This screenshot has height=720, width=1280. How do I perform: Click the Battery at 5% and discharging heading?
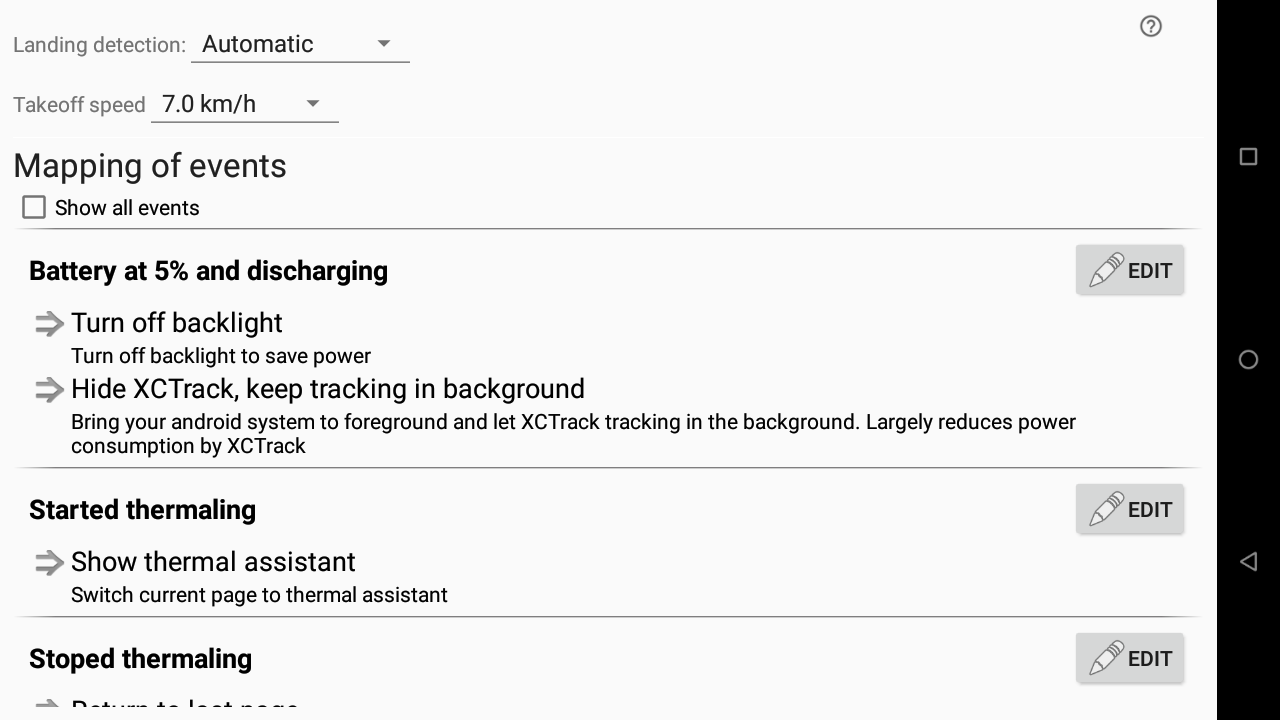click(208, 271)
